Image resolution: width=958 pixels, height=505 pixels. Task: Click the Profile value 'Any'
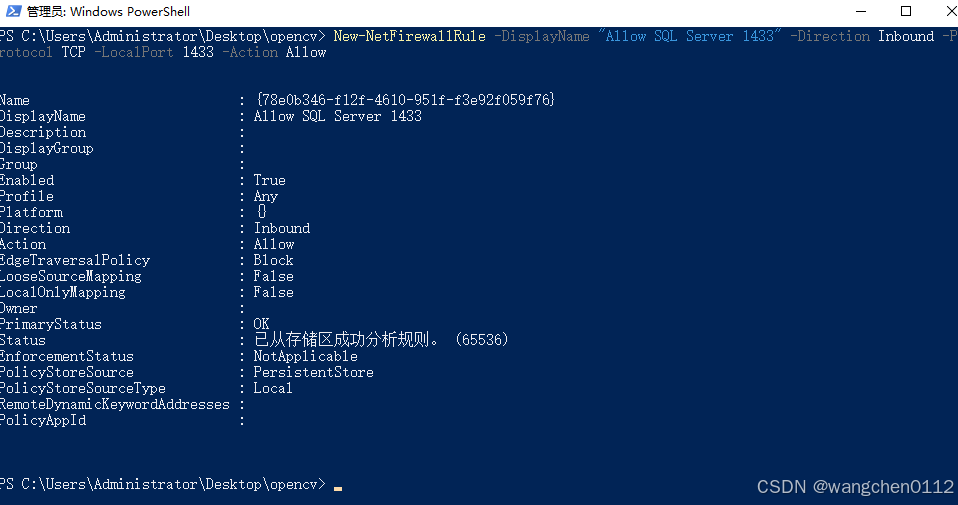click(x=266, y=197)
